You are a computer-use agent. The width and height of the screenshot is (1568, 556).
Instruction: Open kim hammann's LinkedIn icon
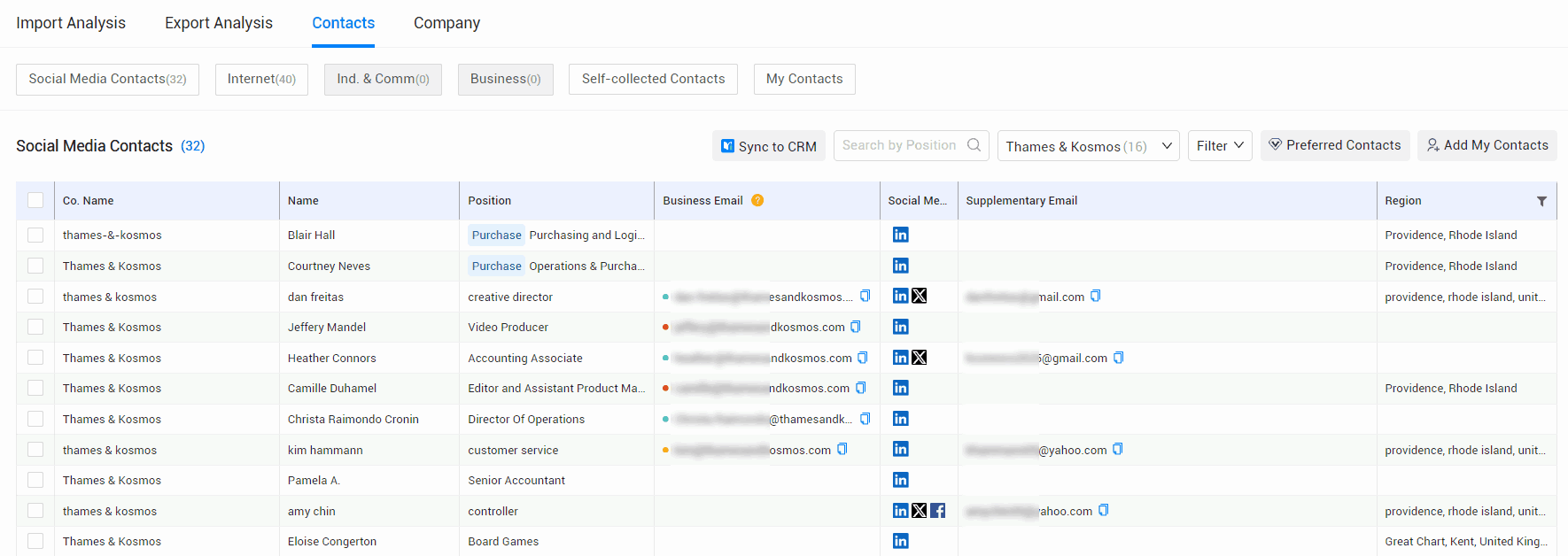900,449
